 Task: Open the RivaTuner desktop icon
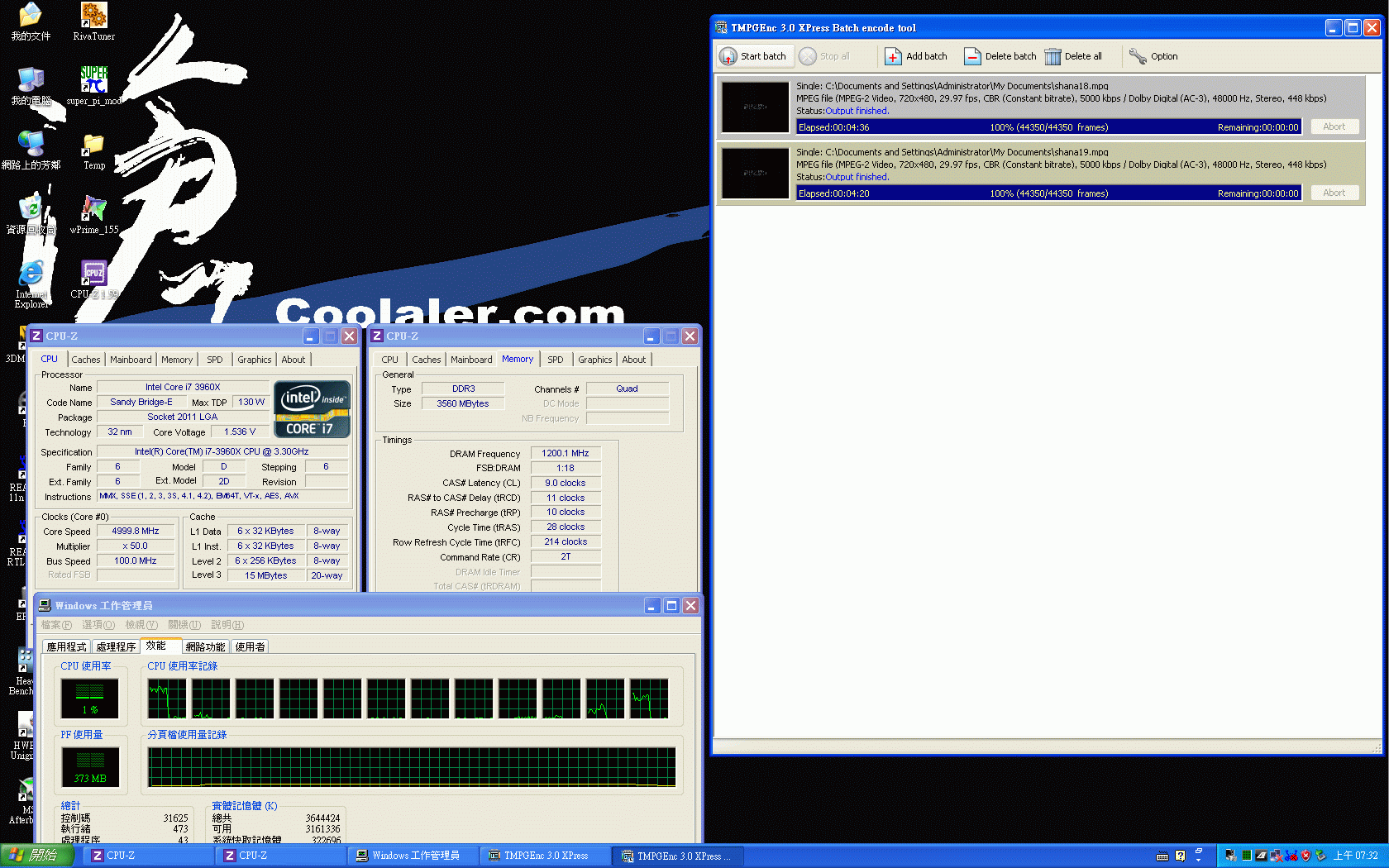click(93, 22)
